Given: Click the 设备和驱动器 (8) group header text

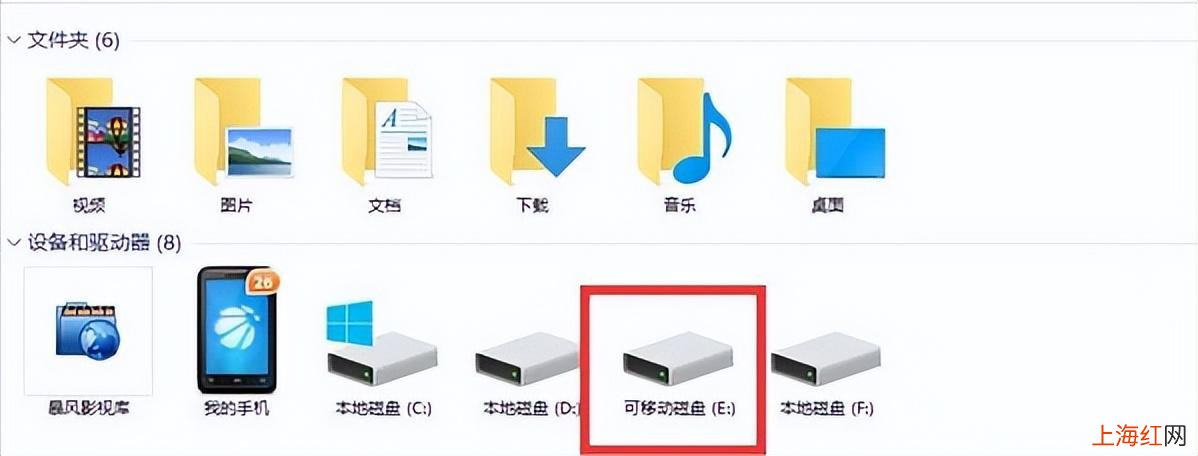Looking at the screenshot, I should click(104, 243).
